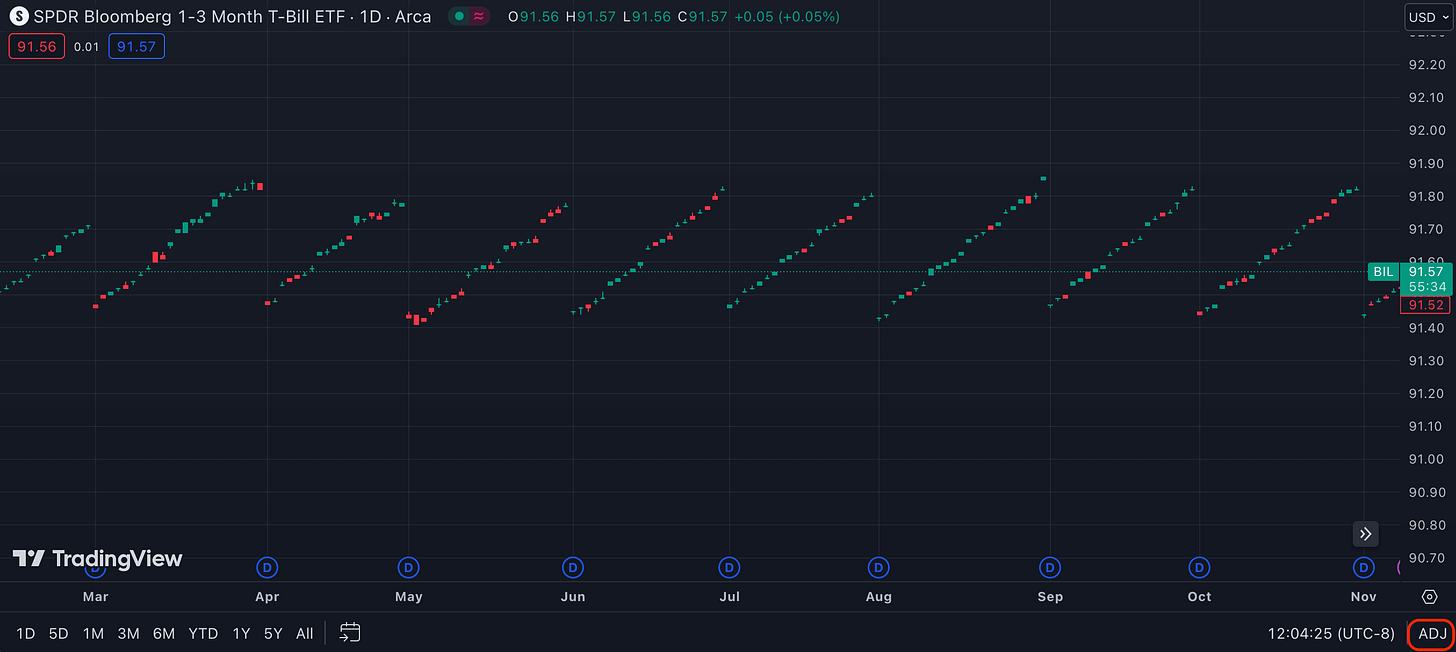The height and width of the screenshot is (652, 1456).
Task: Click the dividend D marker above May
Action: pyautogui.click(x=408, y=567)
